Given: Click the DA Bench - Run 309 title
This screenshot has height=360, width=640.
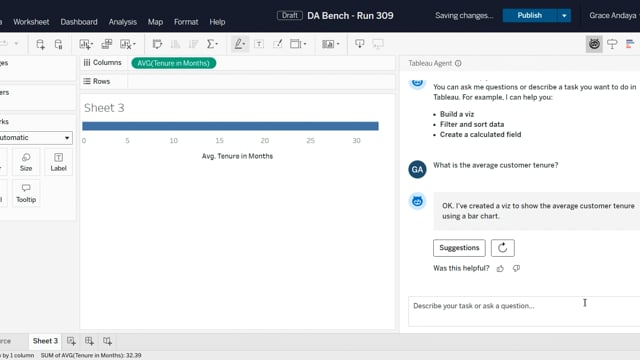Looking at the screenshot, I should point(350,16).
